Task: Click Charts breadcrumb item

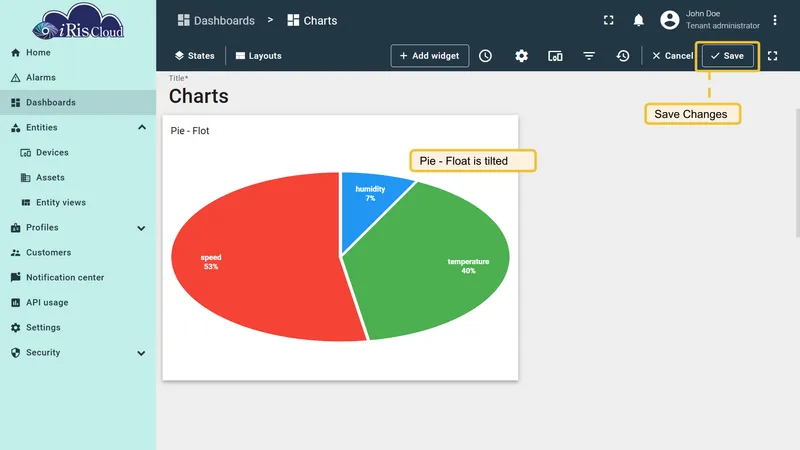Action: coord(312,20)
